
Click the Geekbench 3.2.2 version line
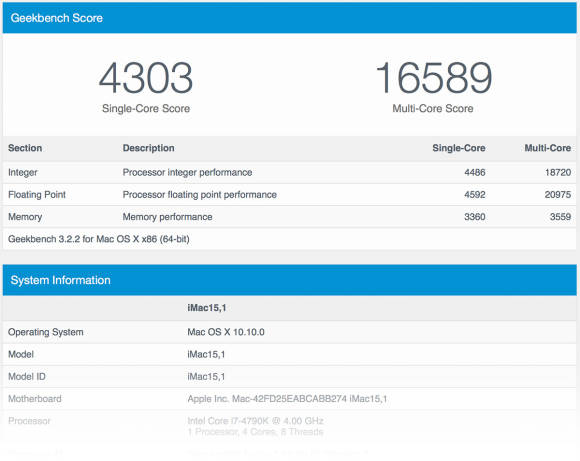99,239
